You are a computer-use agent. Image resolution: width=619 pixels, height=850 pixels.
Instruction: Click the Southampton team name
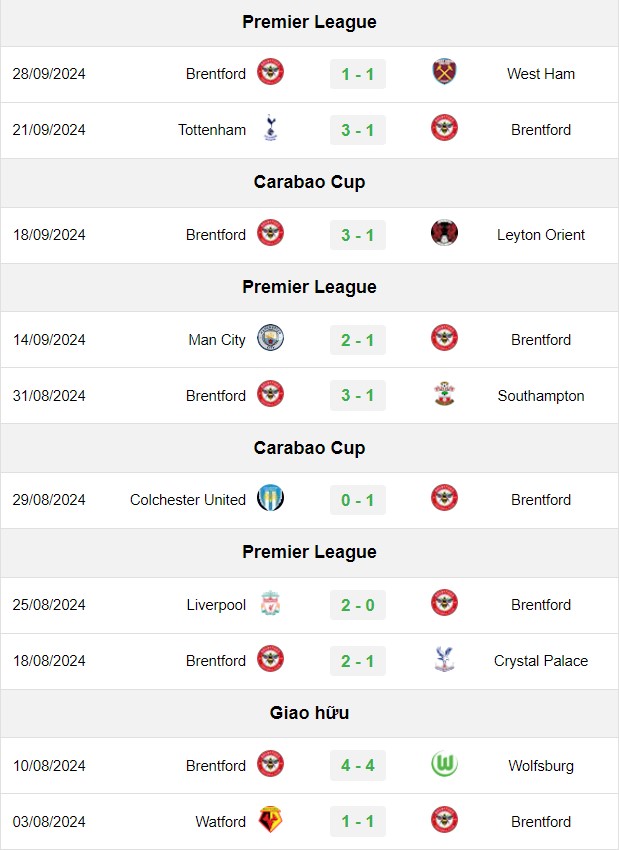541,396
